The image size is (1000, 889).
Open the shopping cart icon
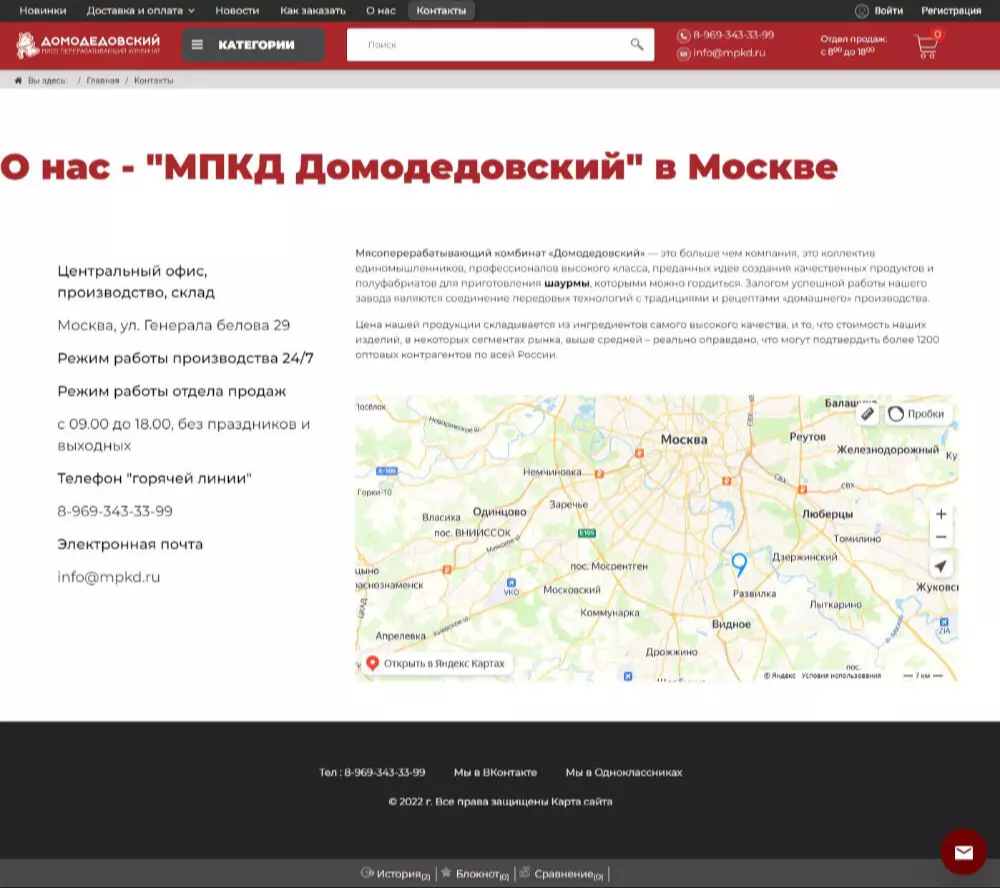pos(926,45)
